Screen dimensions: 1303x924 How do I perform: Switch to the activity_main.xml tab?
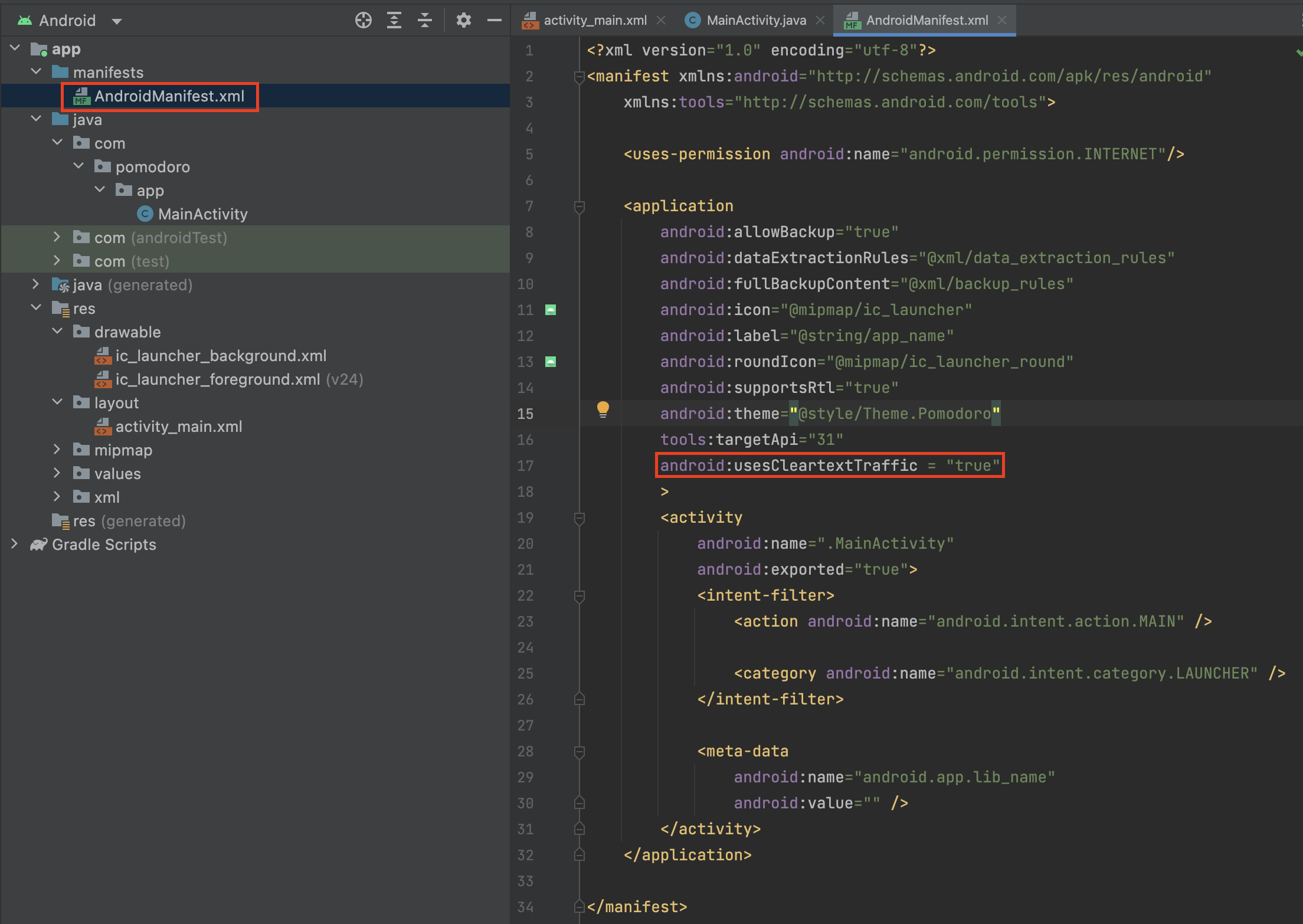[x=595, y=21]
